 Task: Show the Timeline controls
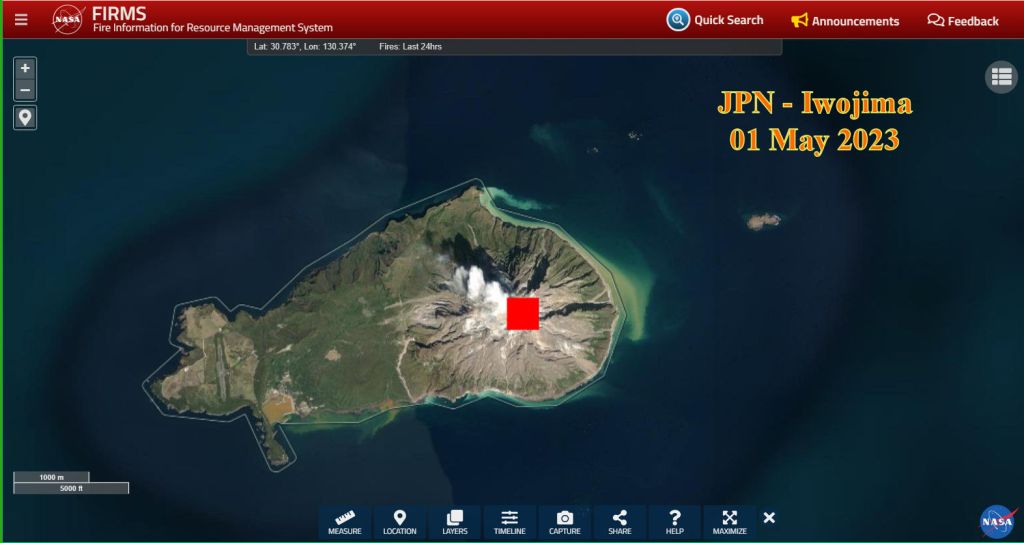[510, 522]
